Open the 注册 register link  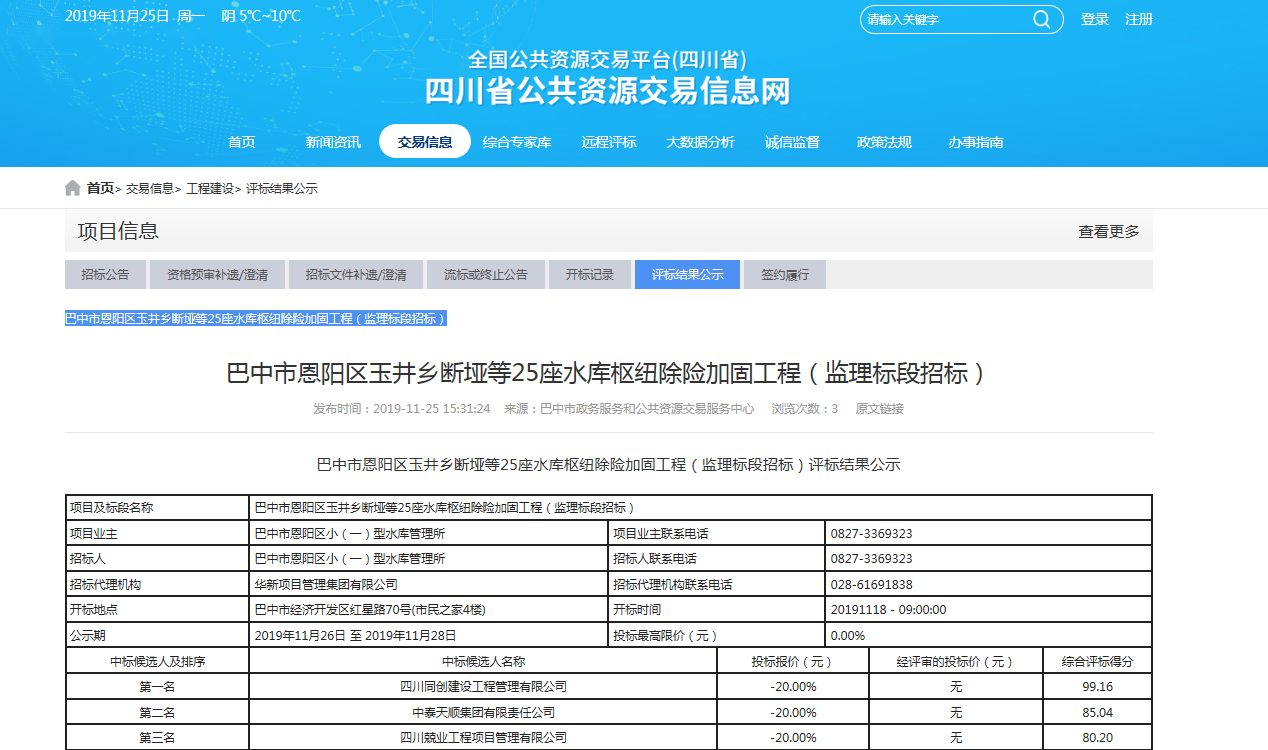pos(1139,20)
